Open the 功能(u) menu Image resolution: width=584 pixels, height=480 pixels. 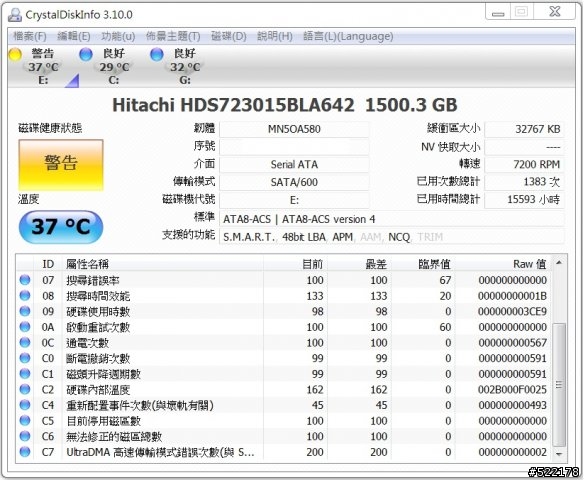click(118, 36)
